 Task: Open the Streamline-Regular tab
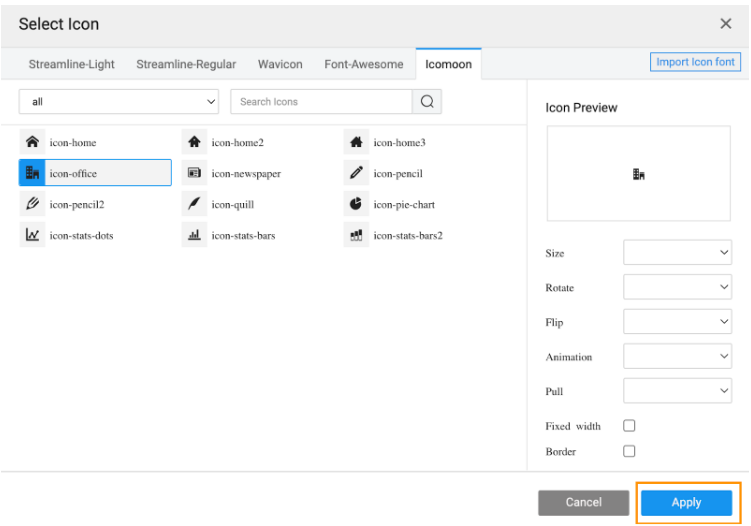[x=186, y=65]
